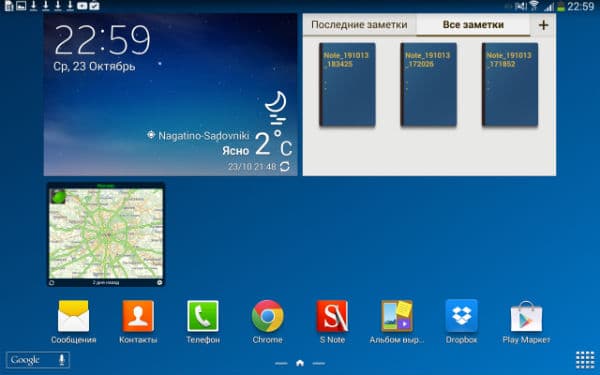Tap the Google search box
Image resolution: width=600 pixels, height=375 pixels.
(x=38, y=360)
